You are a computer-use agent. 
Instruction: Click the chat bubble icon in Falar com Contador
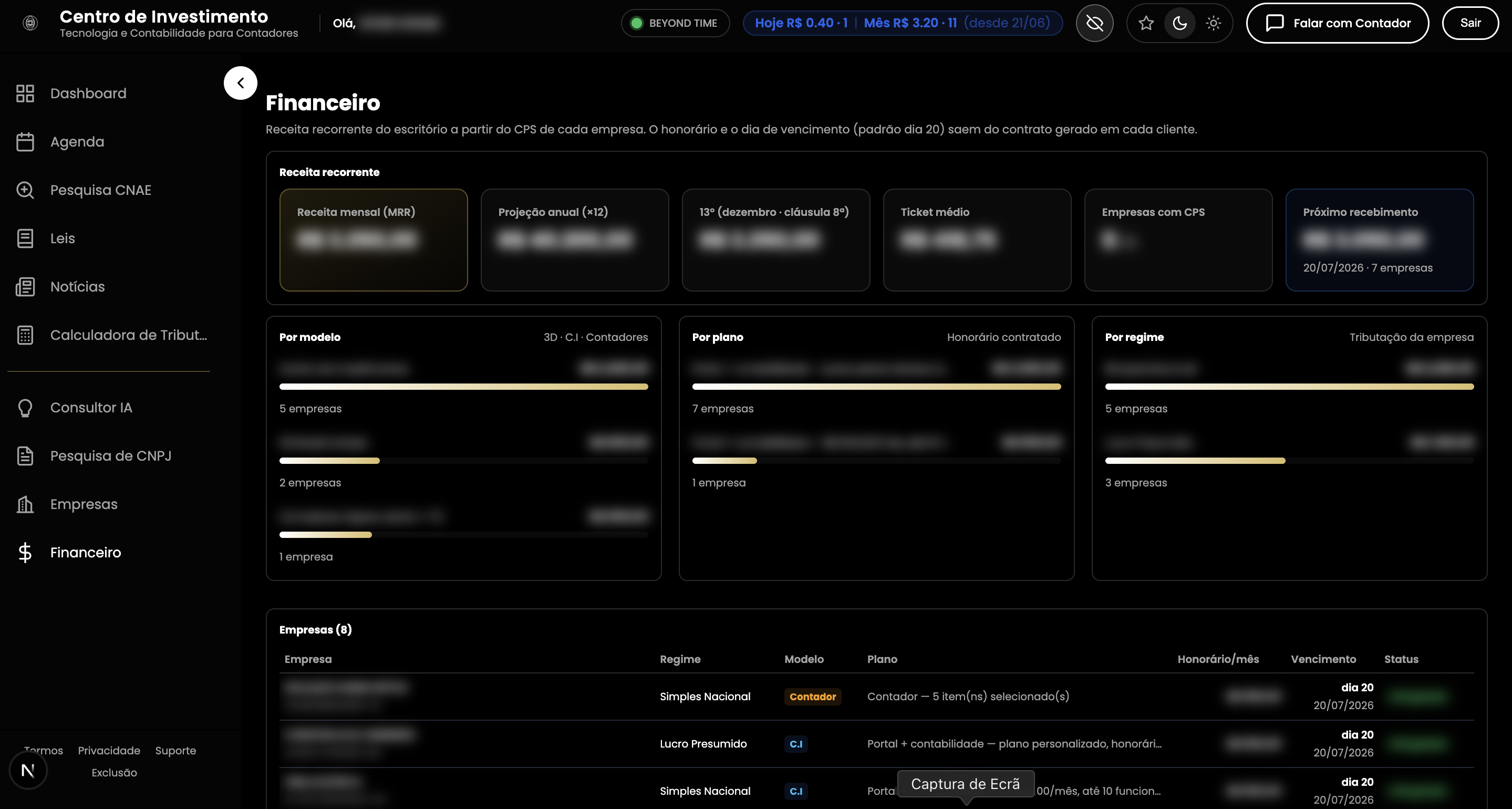(x=1275, y=23)
